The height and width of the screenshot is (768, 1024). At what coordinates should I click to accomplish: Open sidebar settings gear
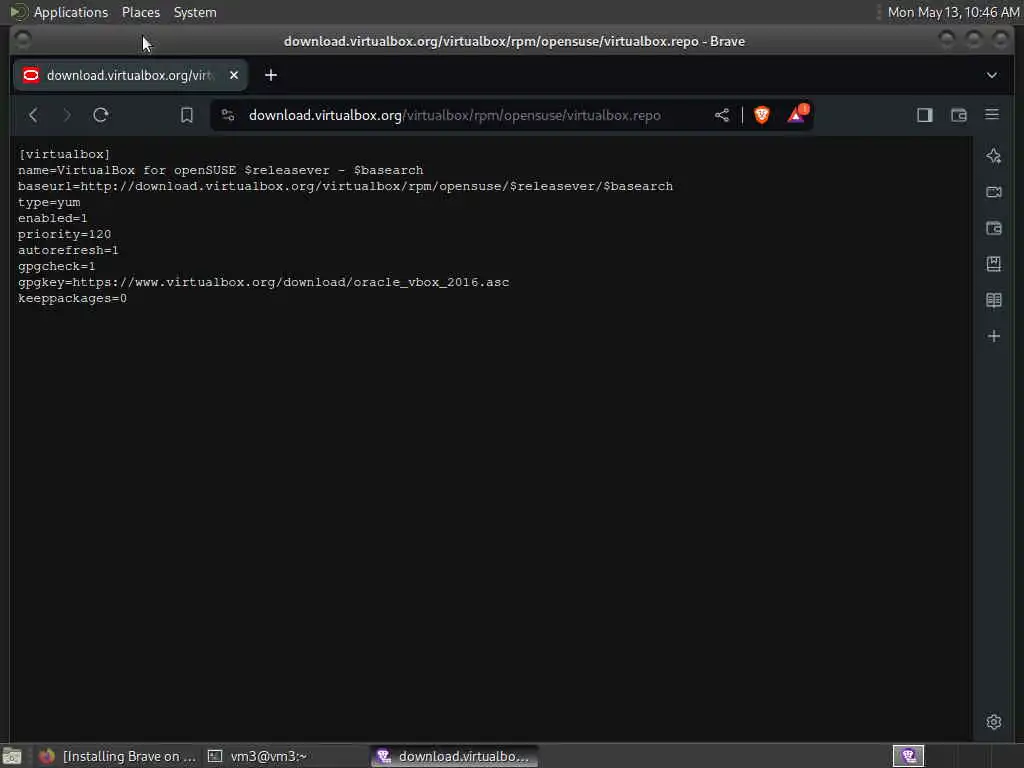pyautogui.click(x=994, y=722)
